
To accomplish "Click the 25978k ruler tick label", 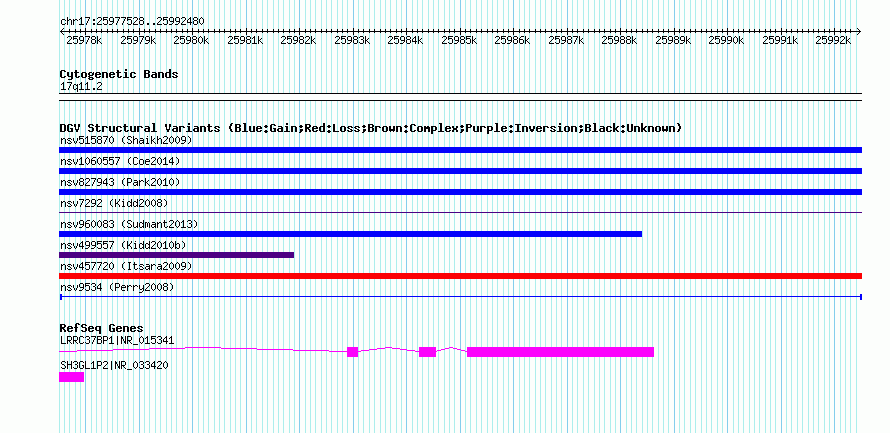I will point(84,40).
